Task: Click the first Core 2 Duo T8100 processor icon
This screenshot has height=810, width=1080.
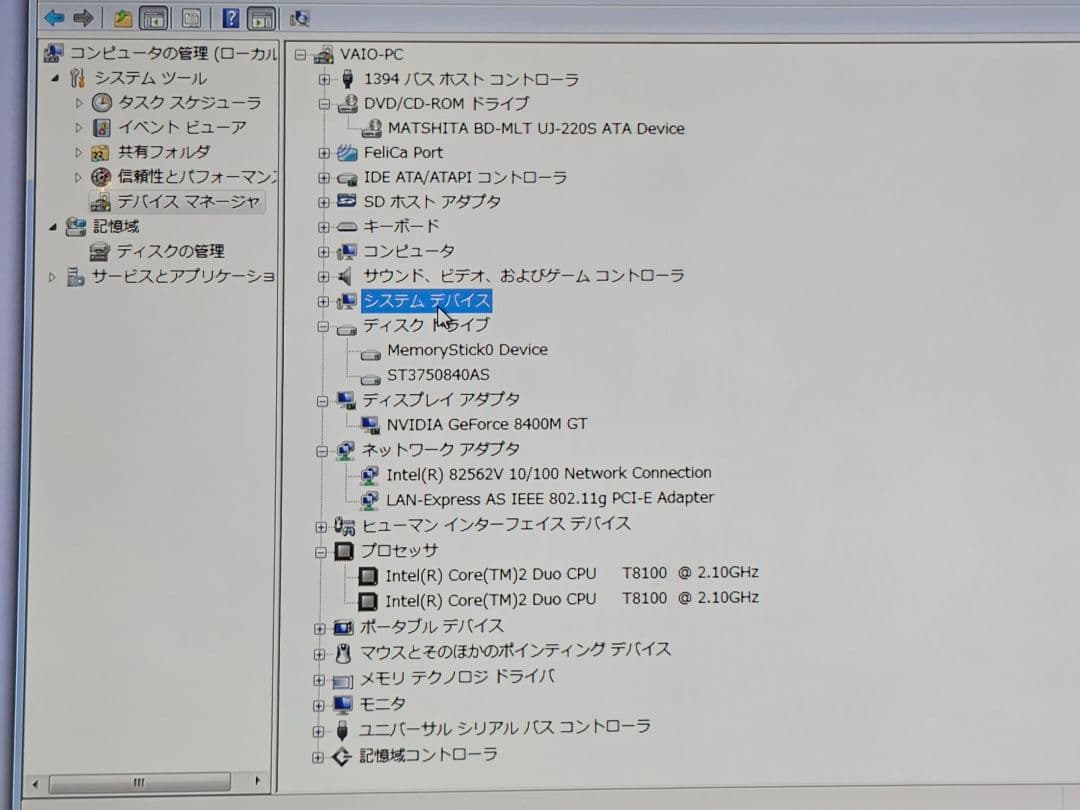Action: point(368,575)
